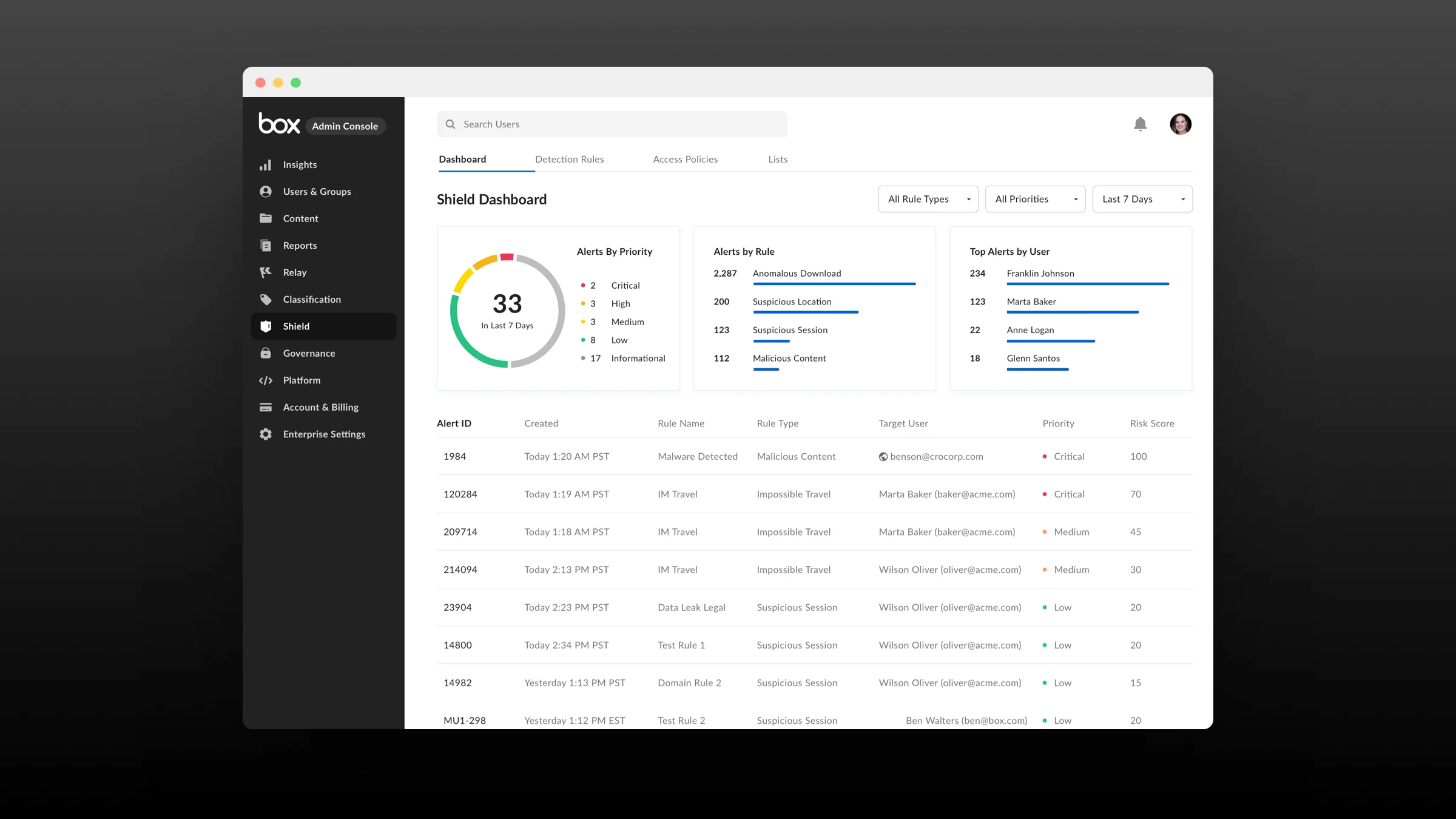The image size is (1456, 819).
Task: Open the All Rule Types dropdown
Action: (x=928, y=199)
